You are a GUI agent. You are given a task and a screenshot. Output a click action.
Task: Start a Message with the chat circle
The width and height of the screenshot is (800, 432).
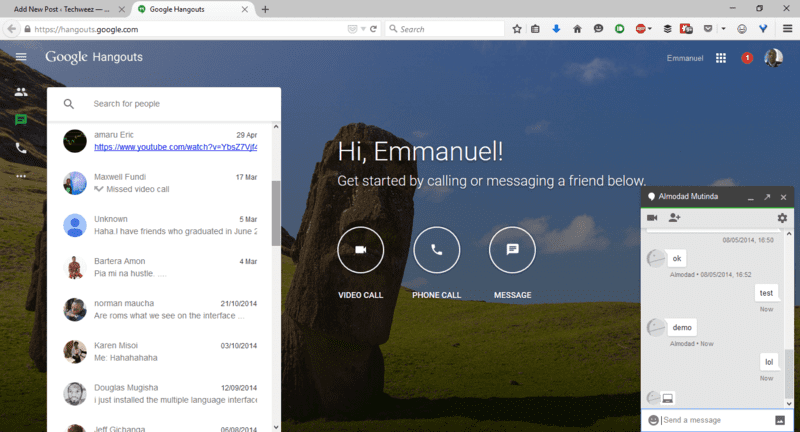(512, 250)
